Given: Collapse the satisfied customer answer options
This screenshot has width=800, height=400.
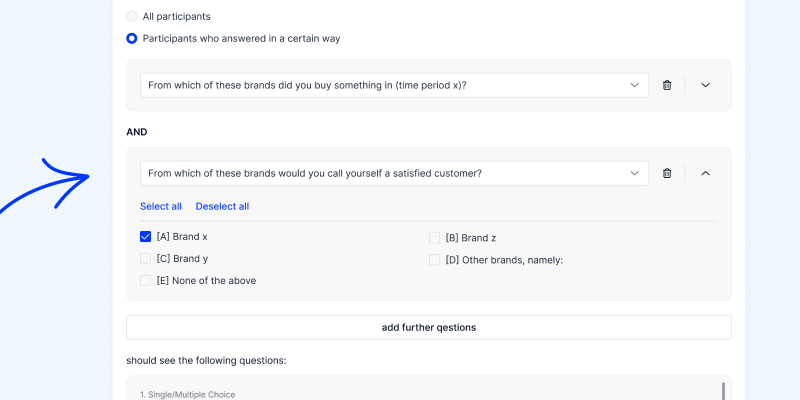Looking at the screenshot, I should (x=706, y=173).
